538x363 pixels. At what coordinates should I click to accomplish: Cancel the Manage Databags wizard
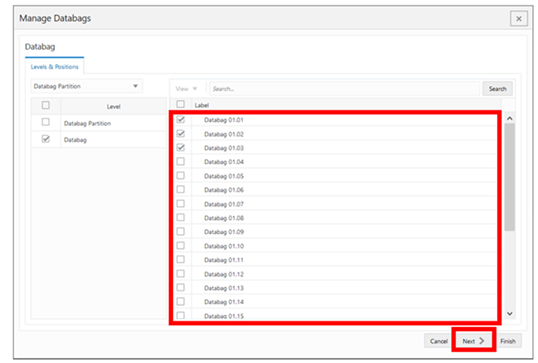tap(438, 341)
